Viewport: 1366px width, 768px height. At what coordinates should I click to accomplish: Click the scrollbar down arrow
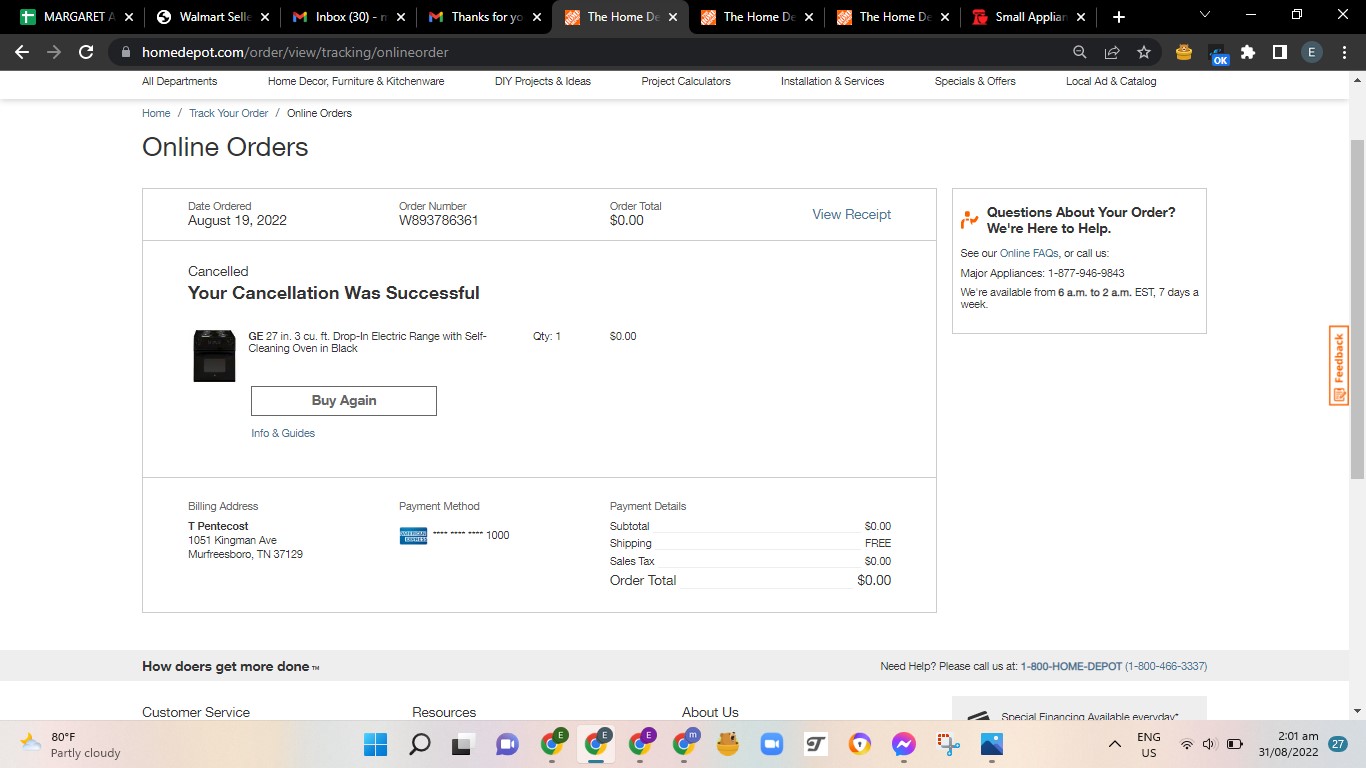tap(1358, 711)
